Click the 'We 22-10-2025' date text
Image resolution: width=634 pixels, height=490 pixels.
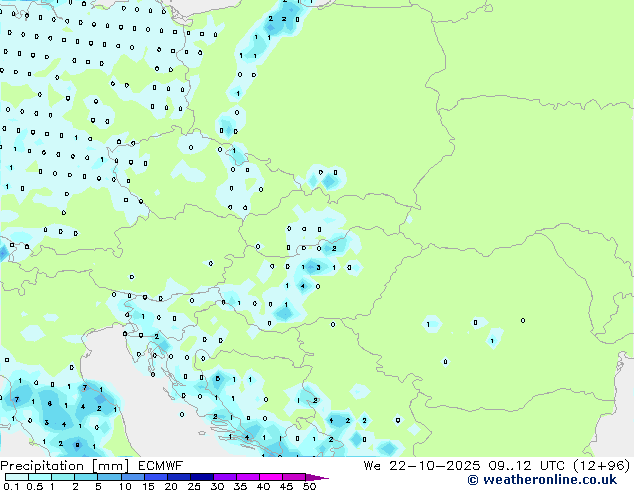coord(422,466)
